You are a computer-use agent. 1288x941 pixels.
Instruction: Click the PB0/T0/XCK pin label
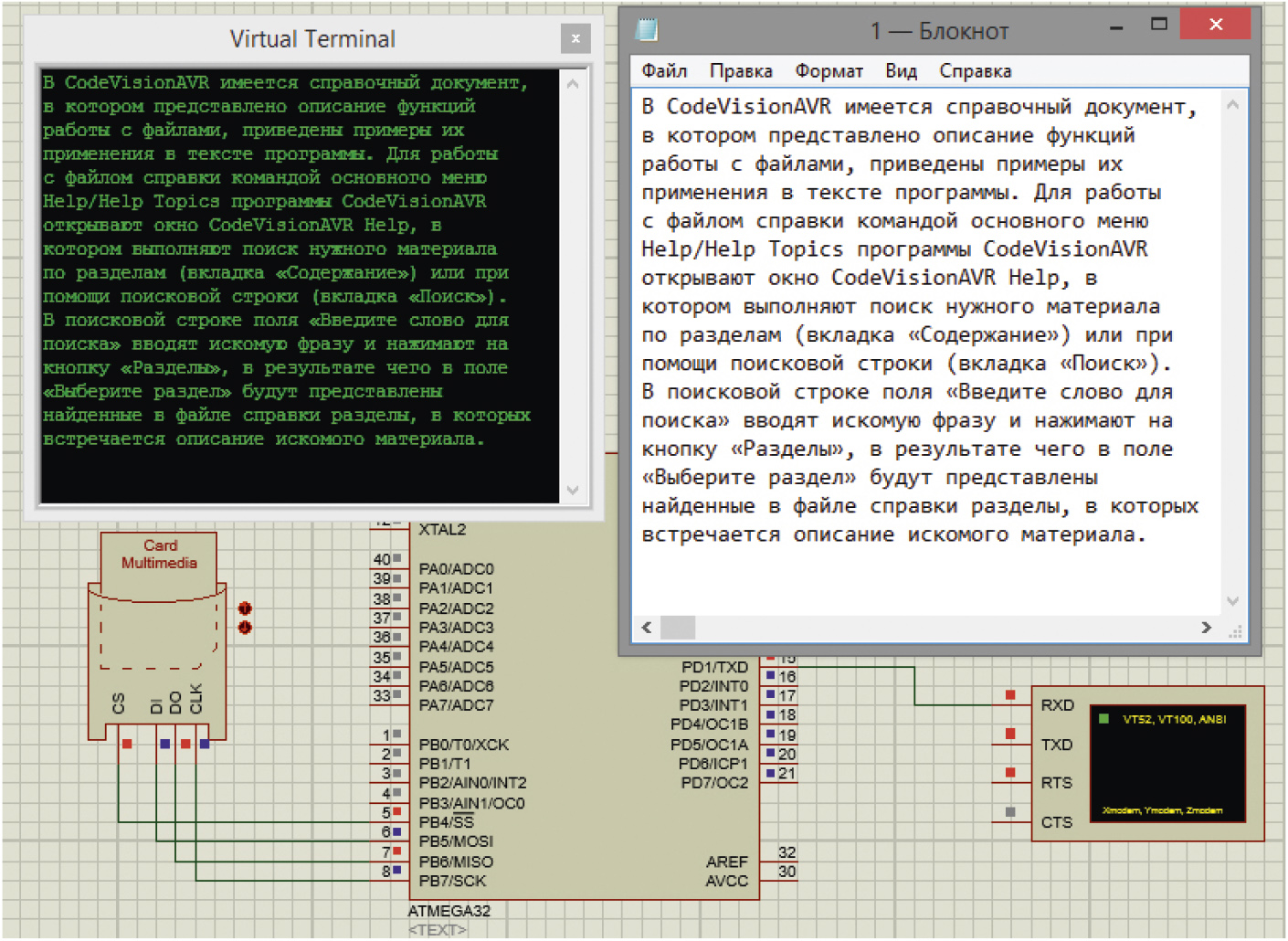[x=463, y=745]
